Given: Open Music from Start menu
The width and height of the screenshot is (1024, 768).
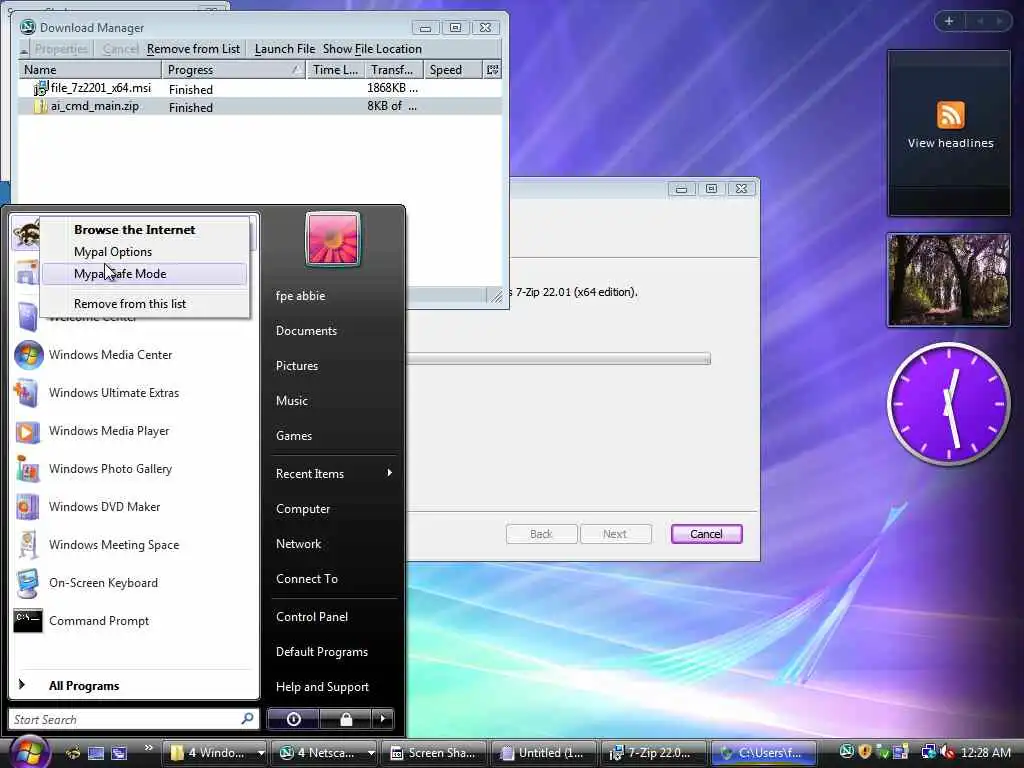Looking at the screenshot, I should coord(292,401).
